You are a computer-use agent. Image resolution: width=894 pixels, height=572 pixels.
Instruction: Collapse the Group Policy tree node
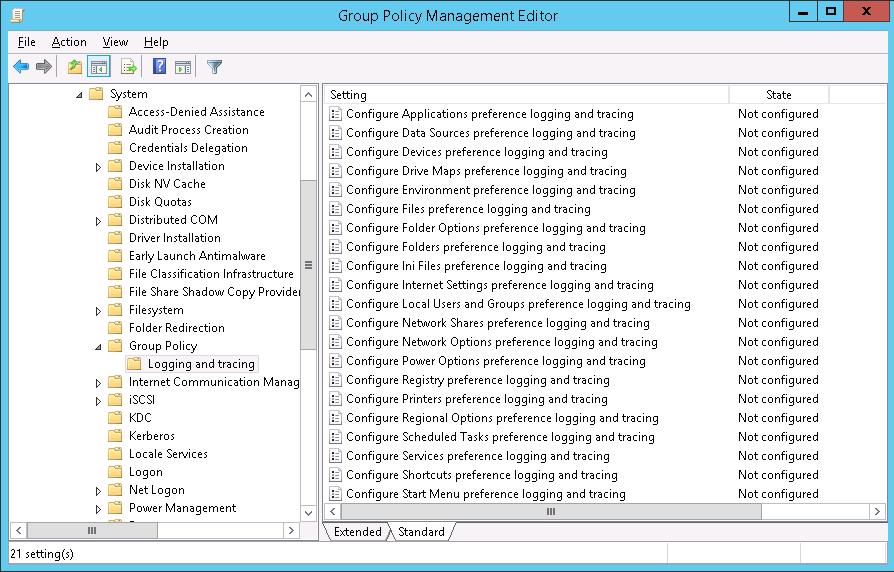(x=99, y=347)
